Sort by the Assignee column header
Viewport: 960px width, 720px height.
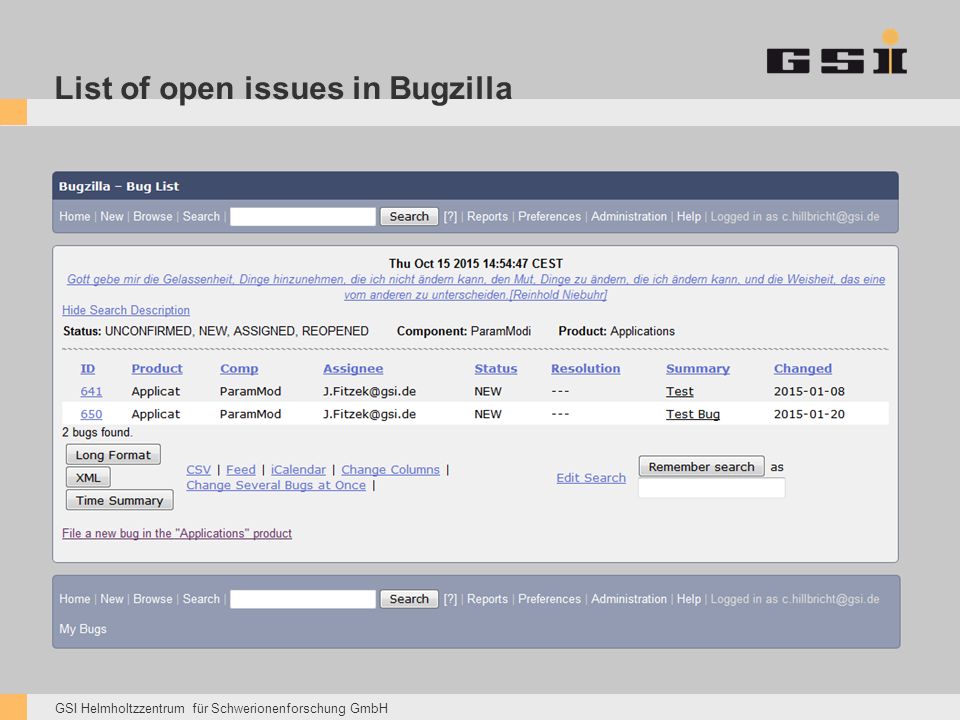pyautogui.click(x=353, y=369)
